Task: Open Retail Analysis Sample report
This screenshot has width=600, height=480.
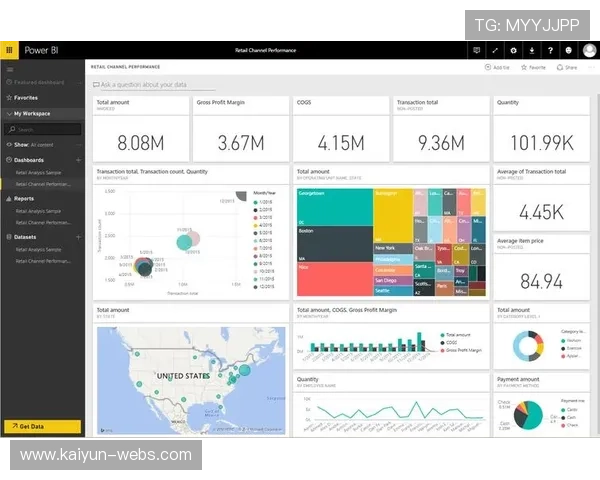Action: (x=38, y=211)
